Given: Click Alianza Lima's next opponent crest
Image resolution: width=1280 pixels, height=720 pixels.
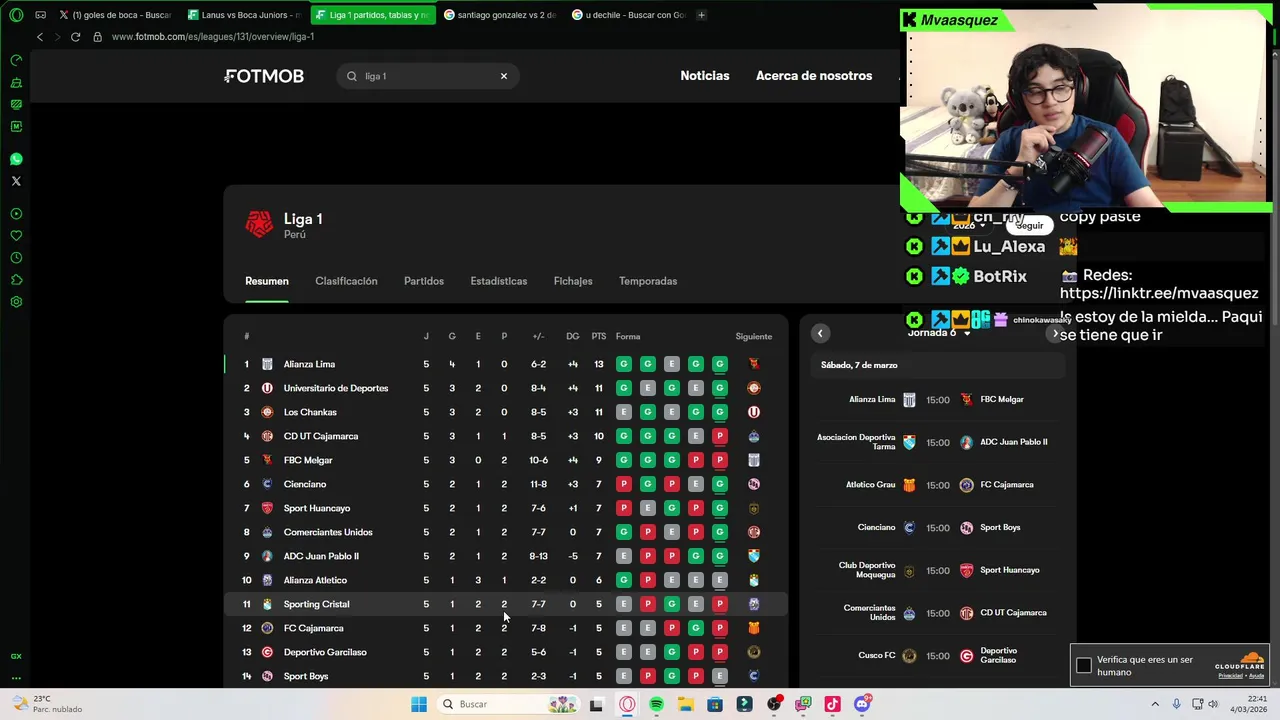Looking at the screenshot, I should coord(754,364).
